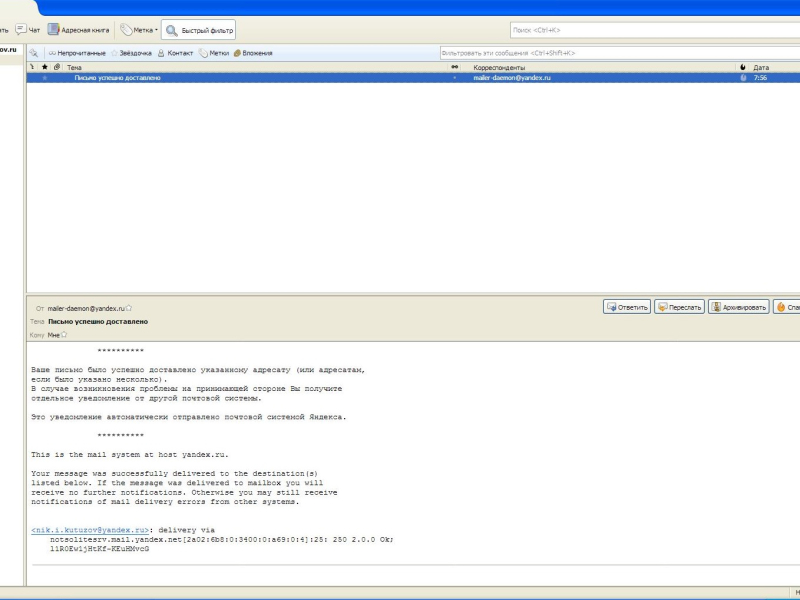Click Переслать forward button
Viewport: 800px width, 600px height.
(x=679, y=307)
